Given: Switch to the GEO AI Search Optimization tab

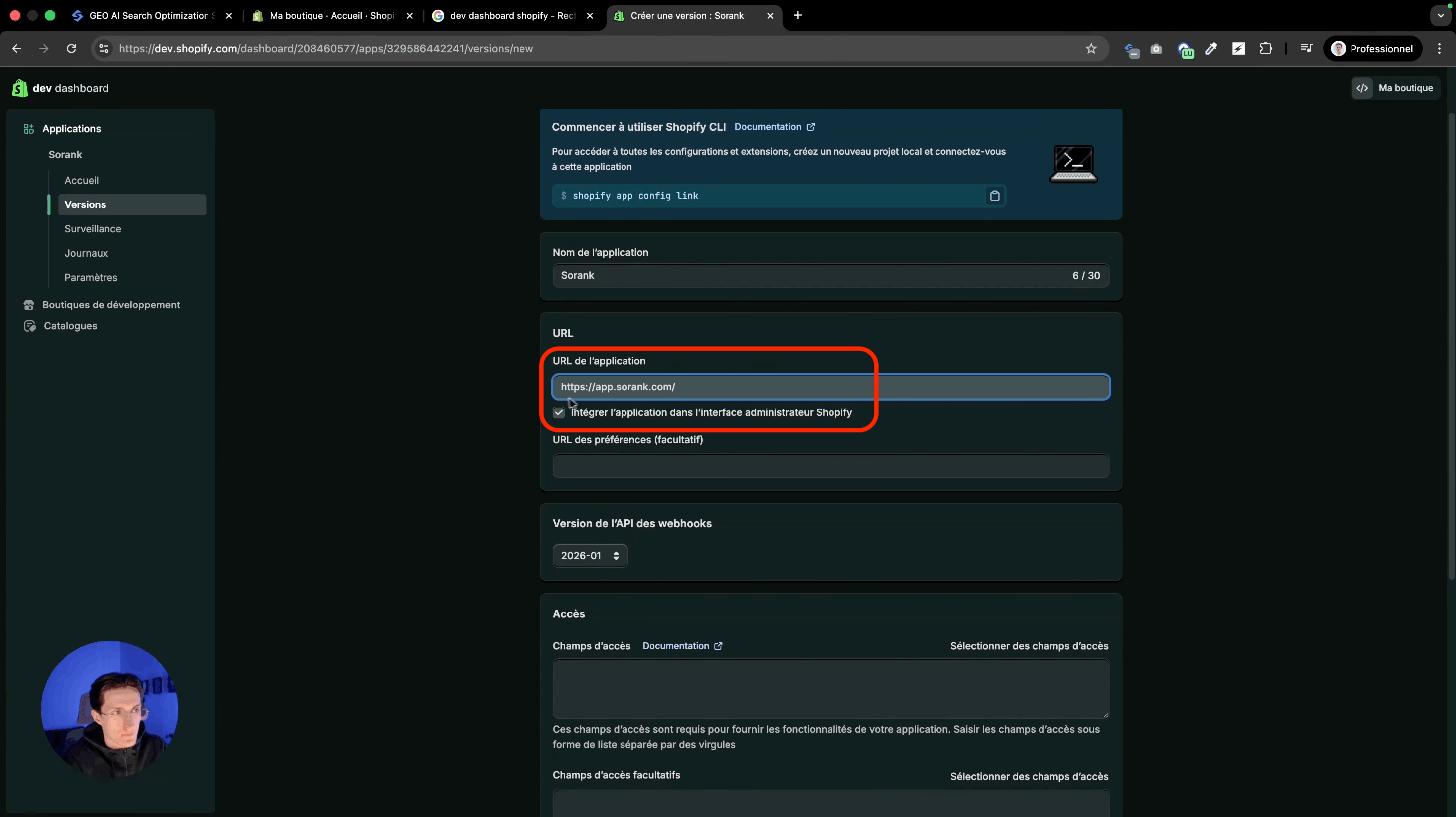Looking at the screenshot, I should [151, 16].
